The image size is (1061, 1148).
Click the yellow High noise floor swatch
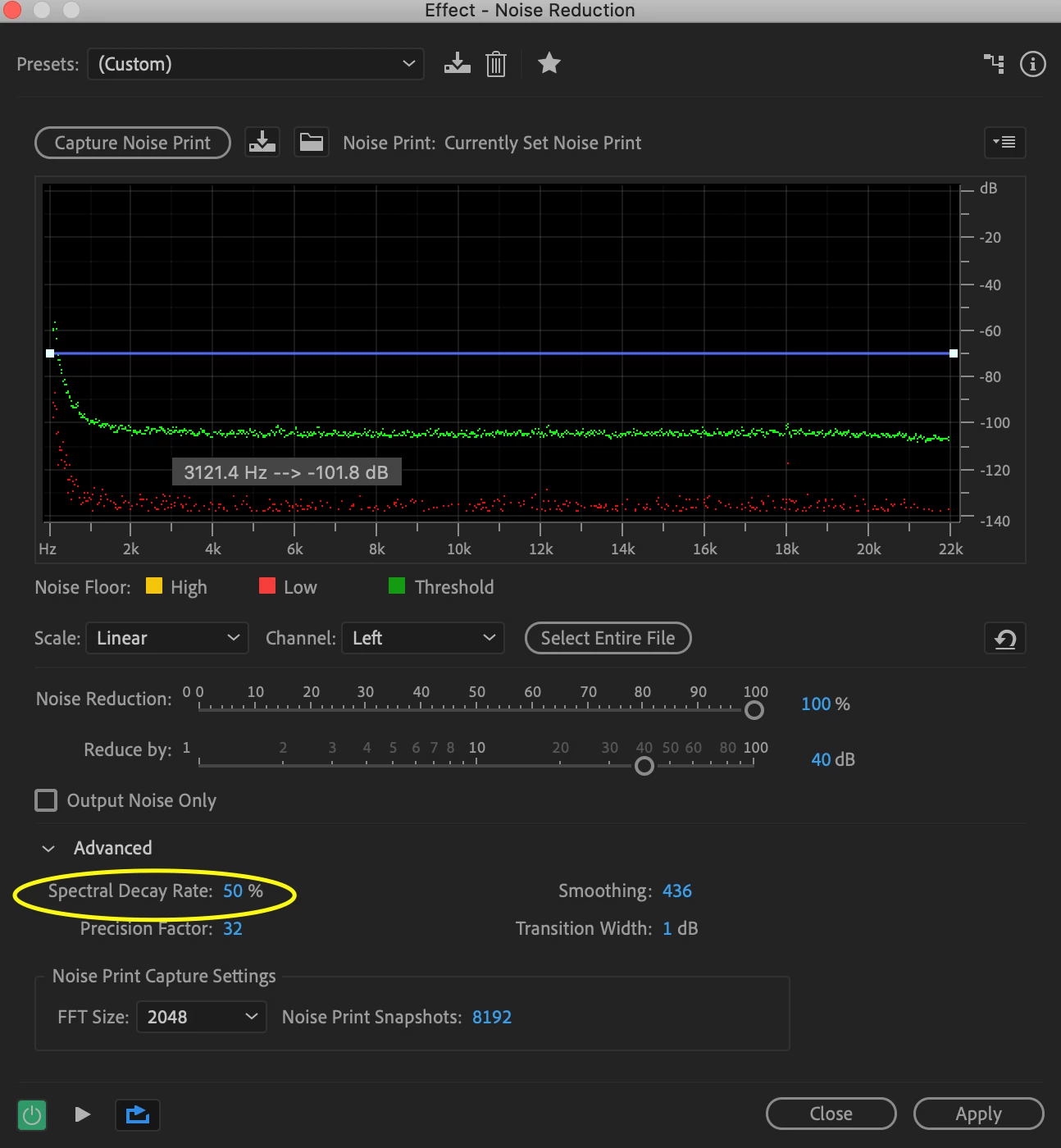(154, 585)
